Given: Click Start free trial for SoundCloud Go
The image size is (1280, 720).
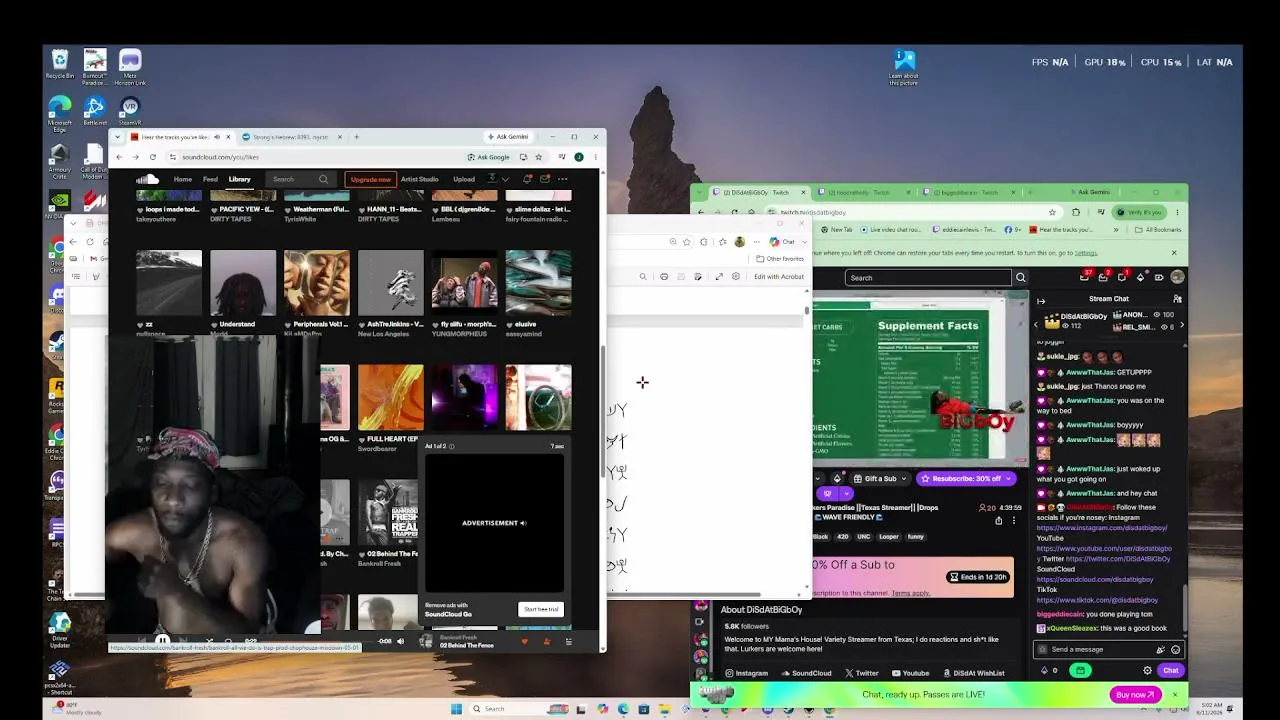Looking at the screenshot, I should pos(541,609).
